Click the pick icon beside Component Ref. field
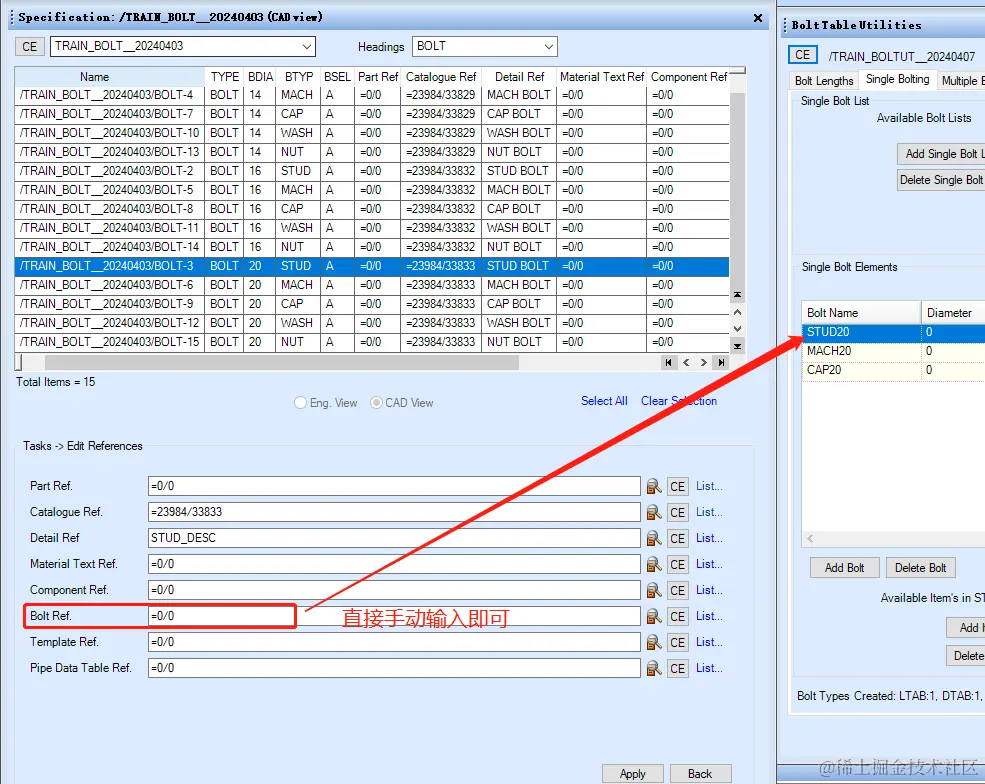The image size is (985, 784). [654, 591]
